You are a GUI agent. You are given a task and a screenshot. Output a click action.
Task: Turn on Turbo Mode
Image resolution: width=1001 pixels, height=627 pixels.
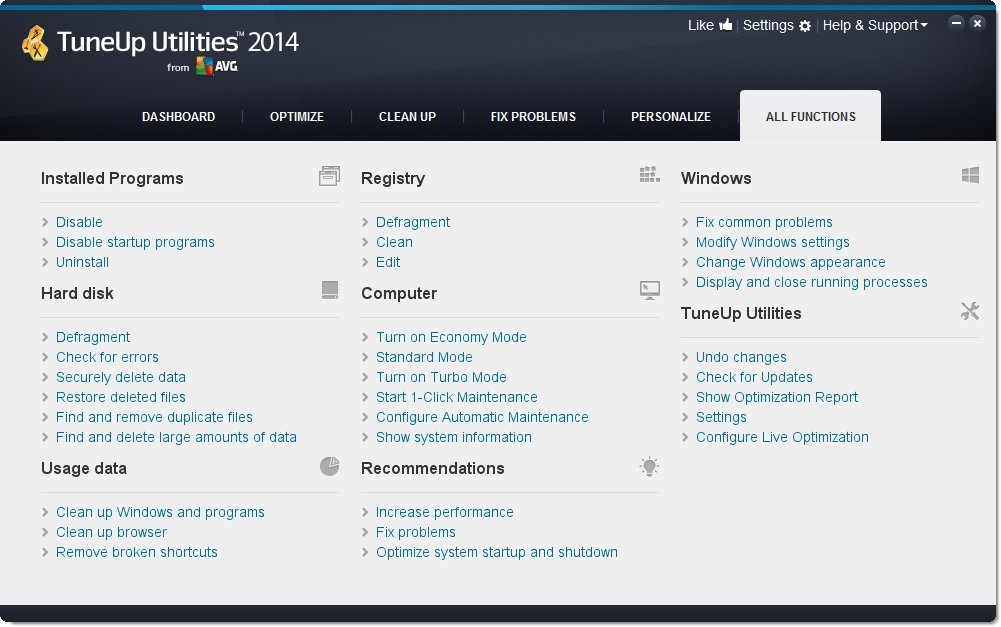[441, 377]
